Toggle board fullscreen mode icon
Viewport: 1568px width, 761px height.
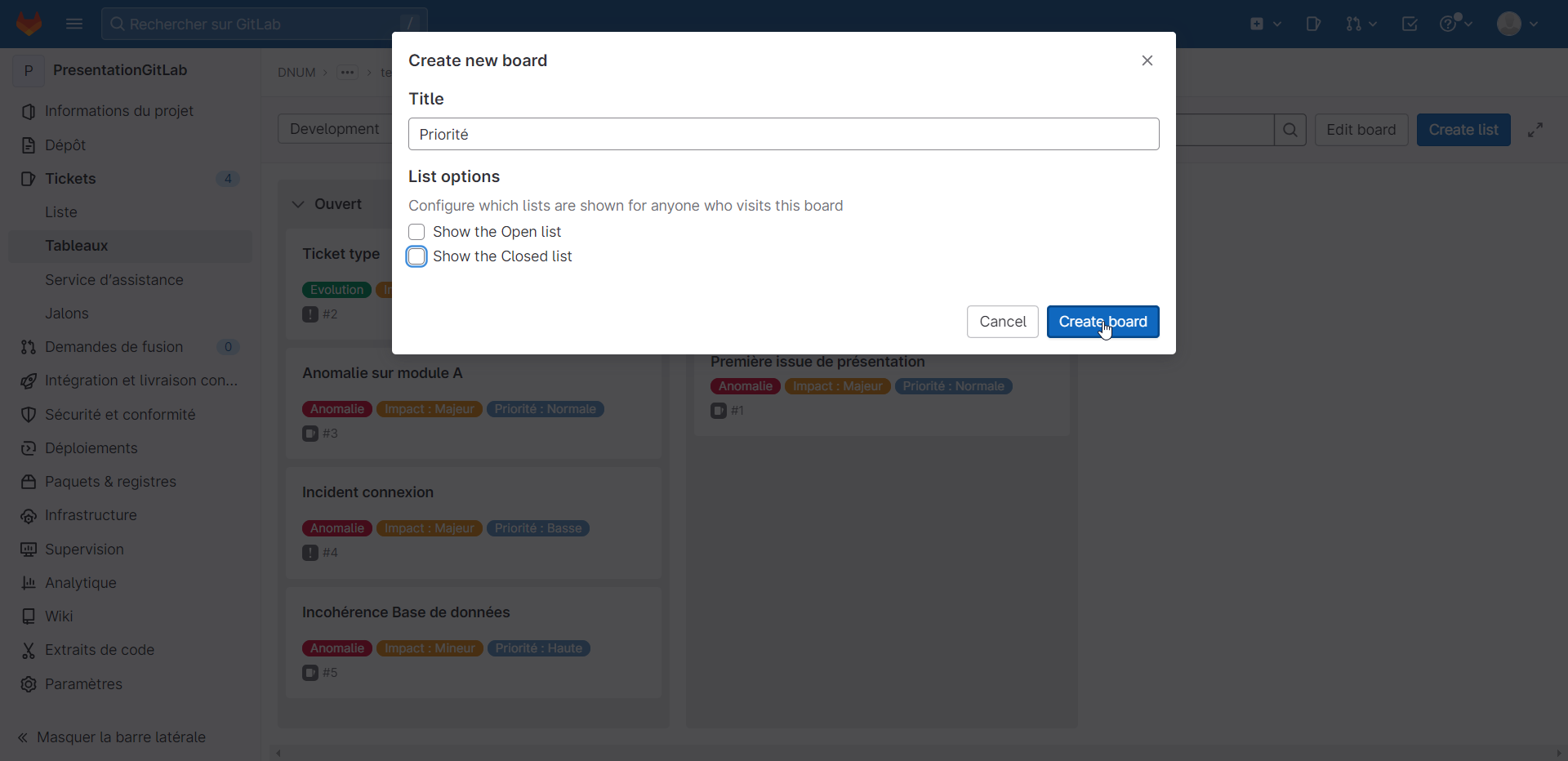1535,130
